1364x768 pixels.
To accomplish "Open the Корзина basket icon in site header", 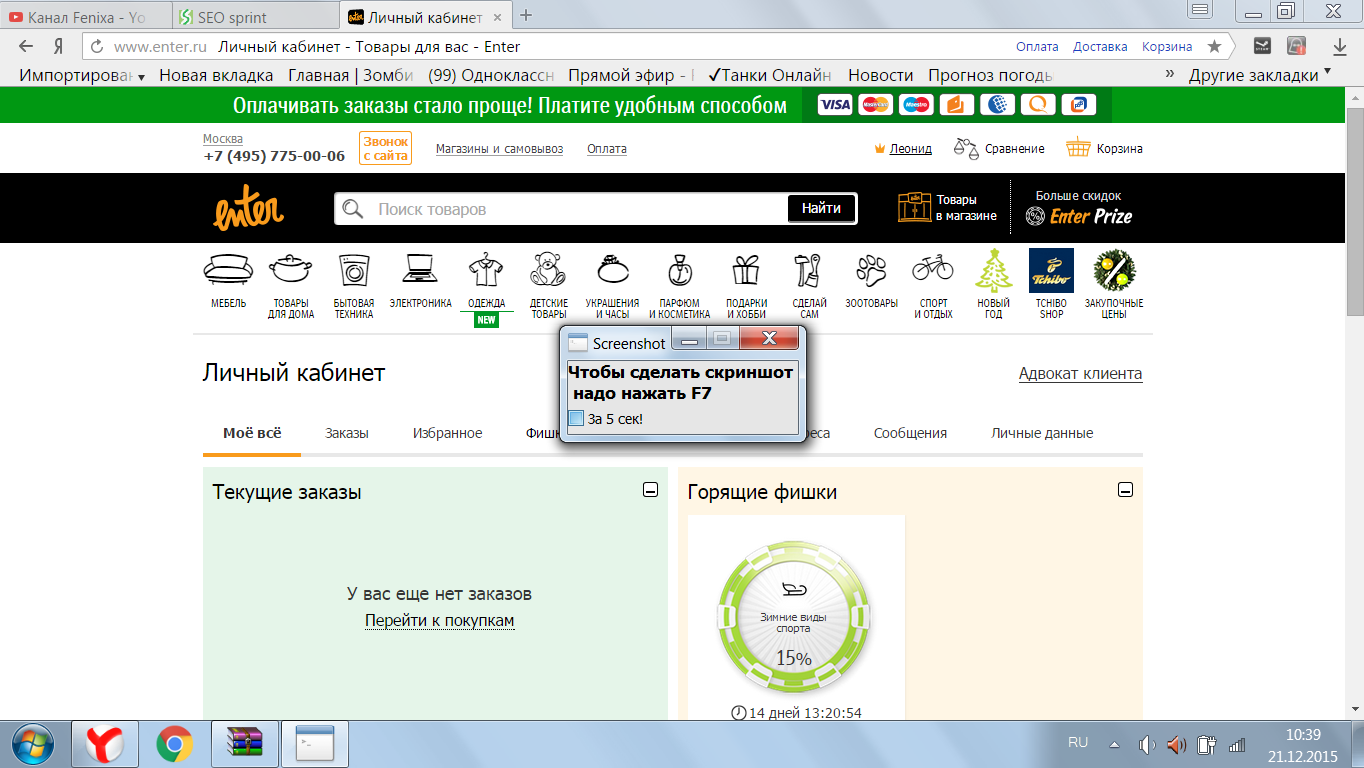I will tap(1078, 148).
